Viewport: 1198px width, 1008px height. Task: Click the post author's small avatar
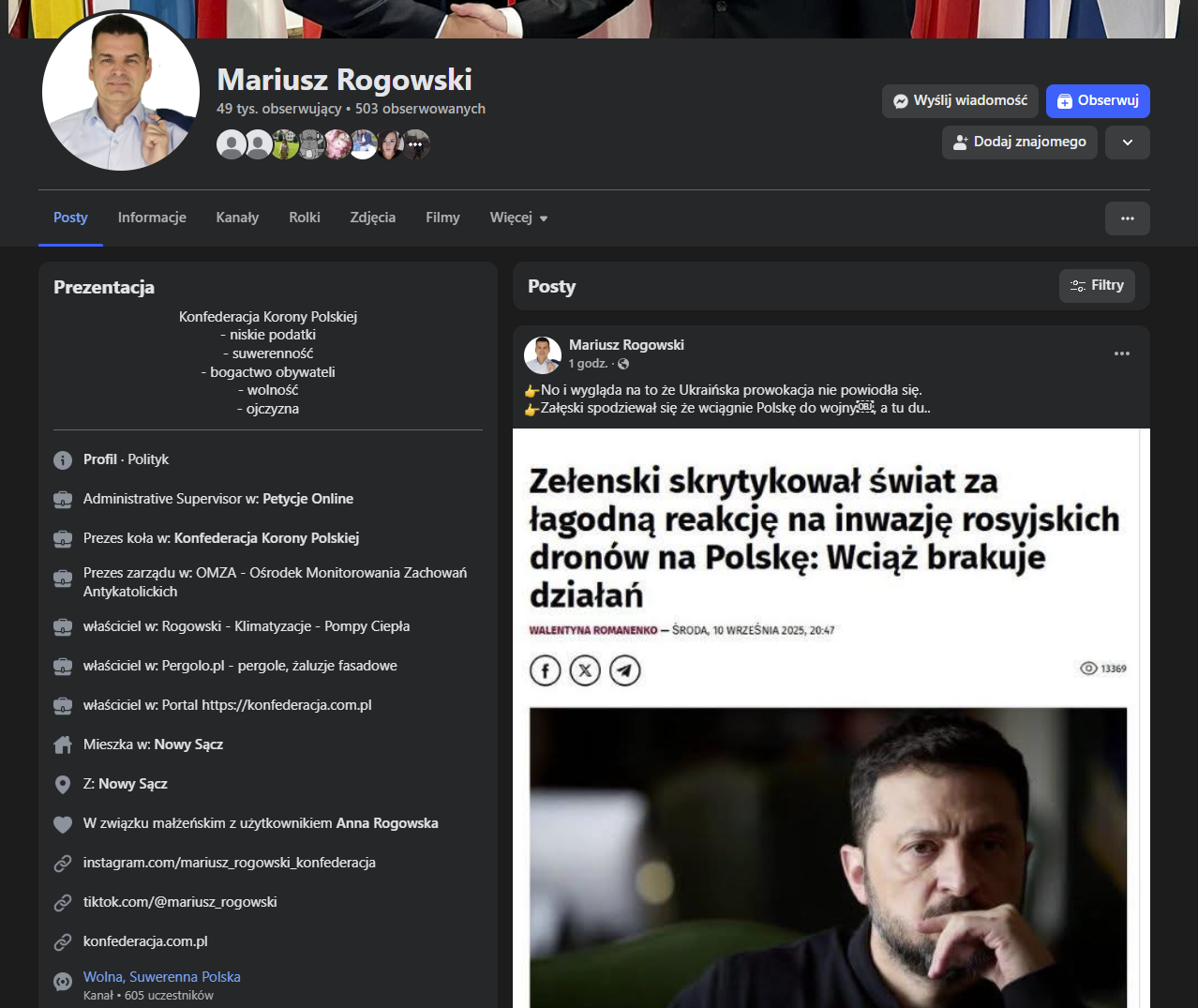(x=543, y=354)
